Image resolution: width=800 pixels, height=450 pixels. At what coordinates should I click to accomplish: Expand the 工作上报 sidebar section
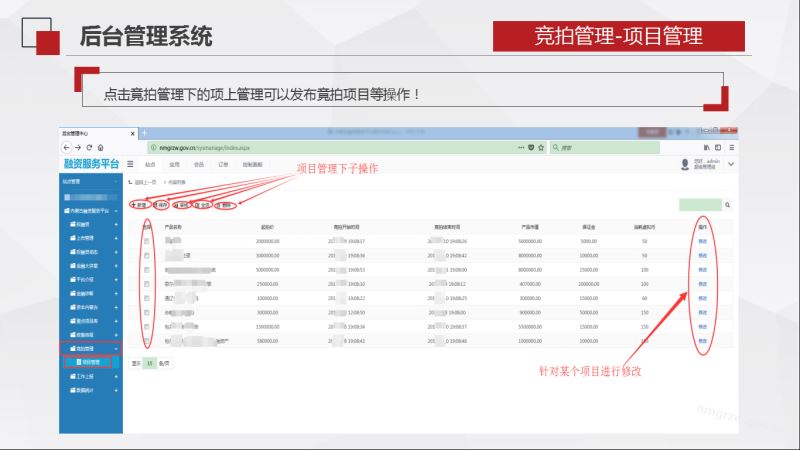tap(116, 375)
